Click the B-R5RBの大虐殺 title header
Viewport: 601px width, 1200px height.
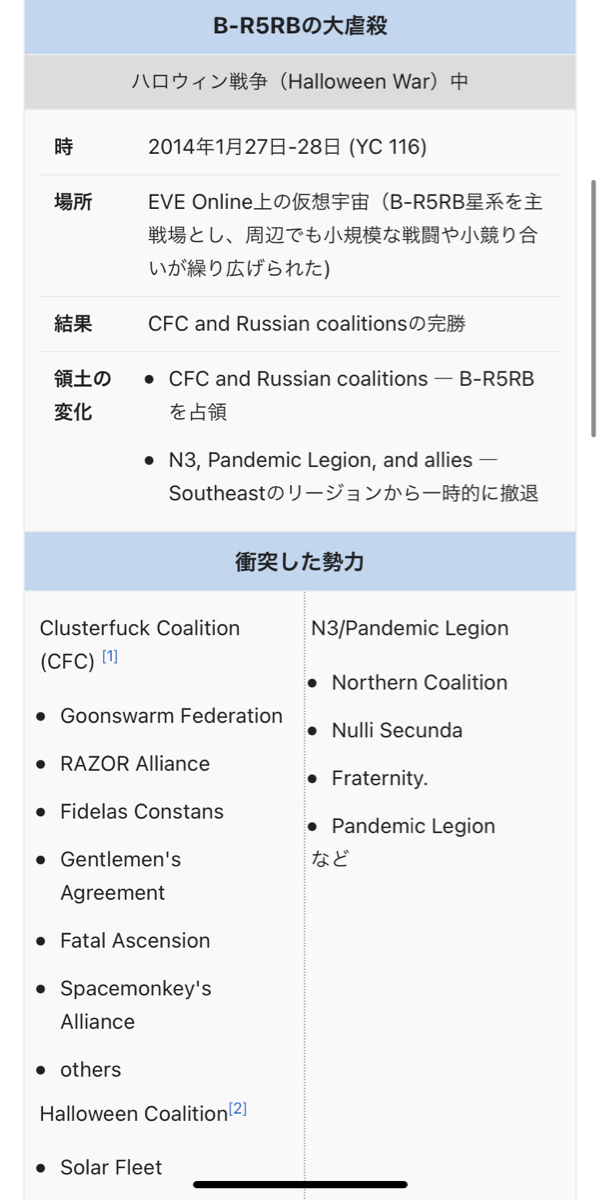300,27
